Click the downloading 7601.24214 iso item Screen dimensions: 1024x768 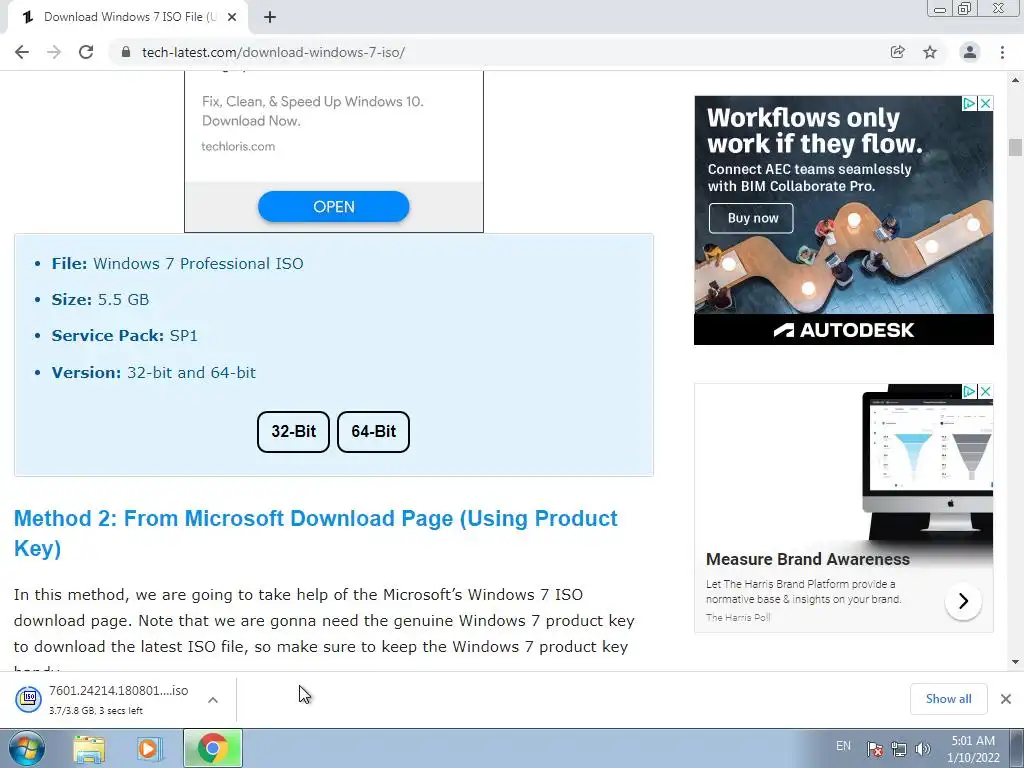coord(118,699)
